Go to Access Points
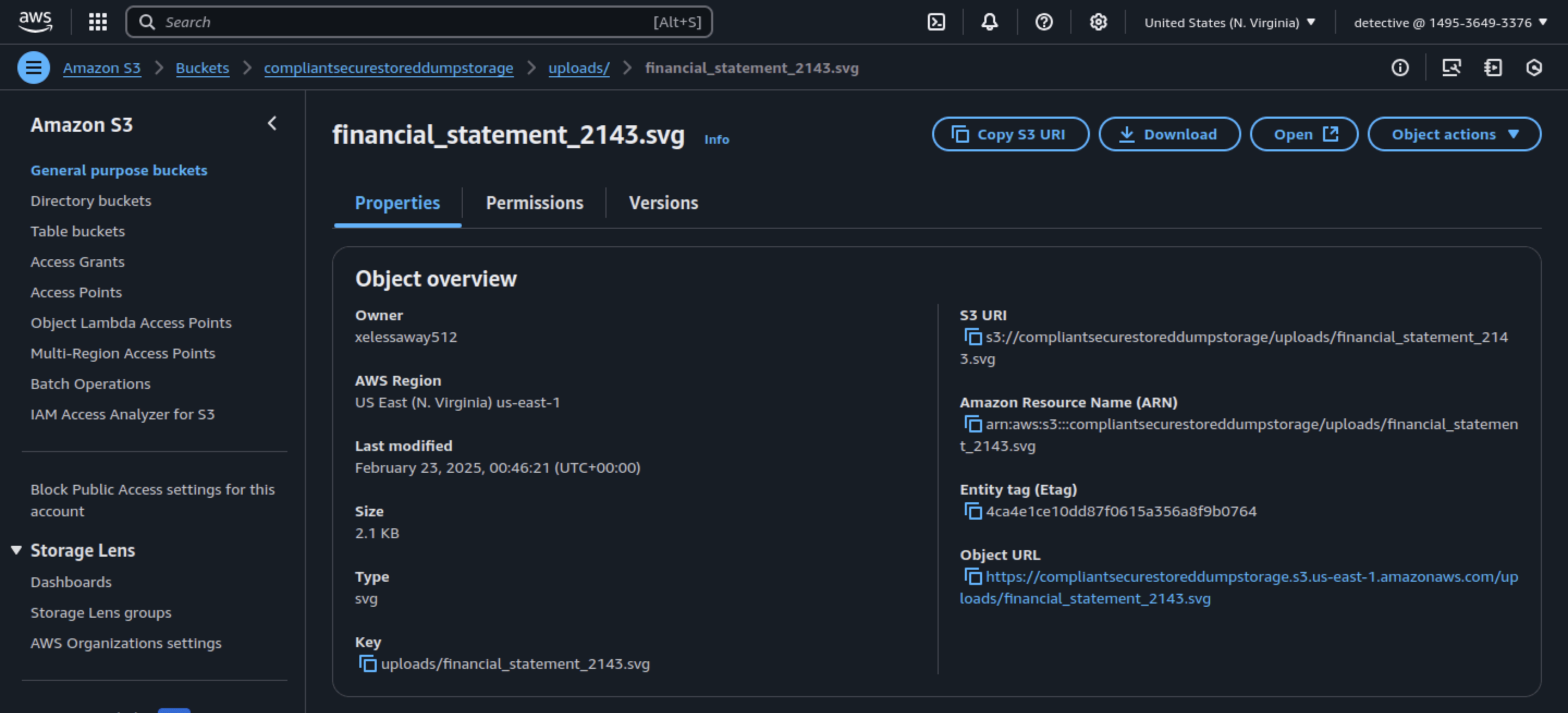 76,291
